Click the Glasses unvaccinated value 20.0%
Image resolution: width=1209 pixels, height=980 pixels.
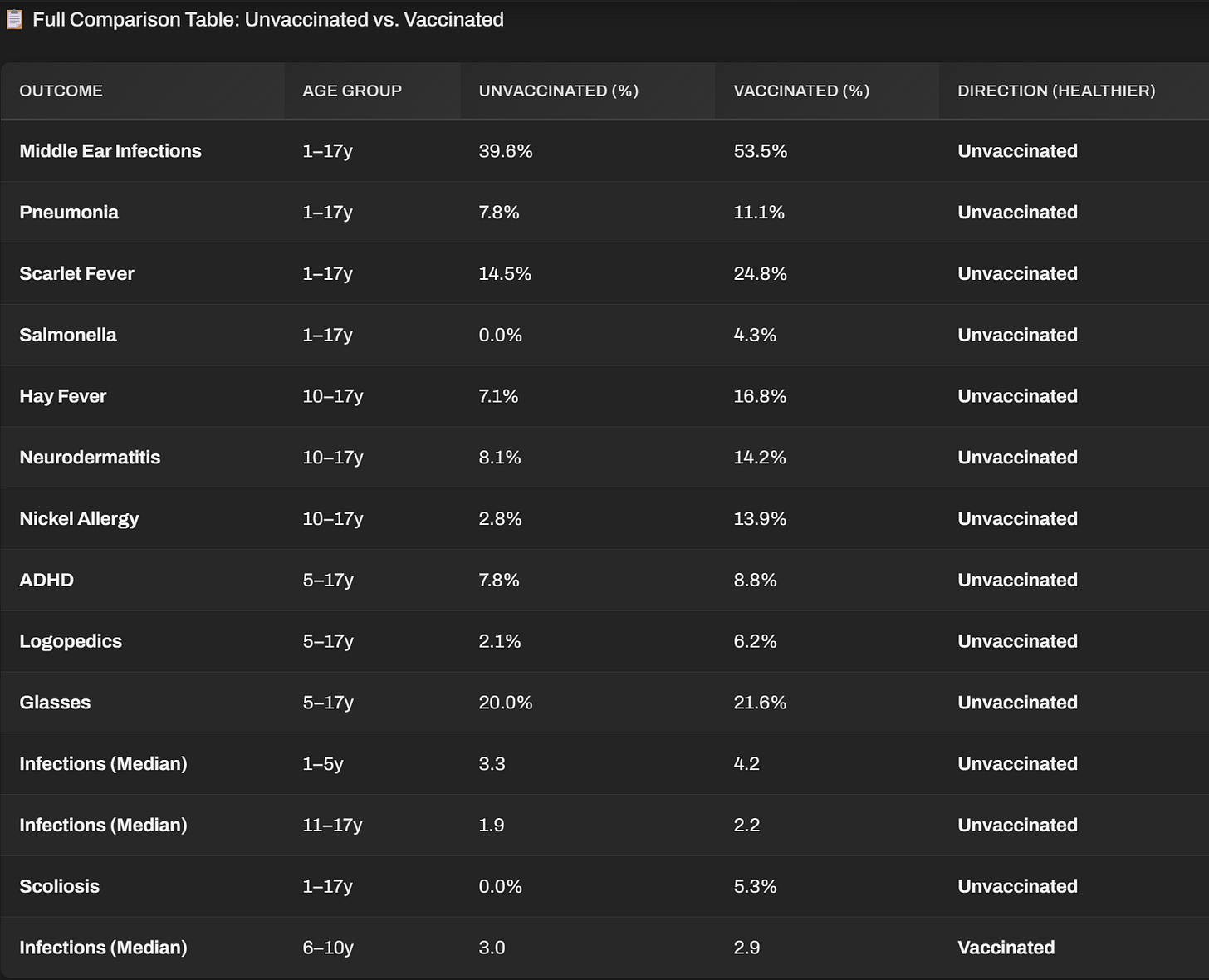(x=506, y=703)
